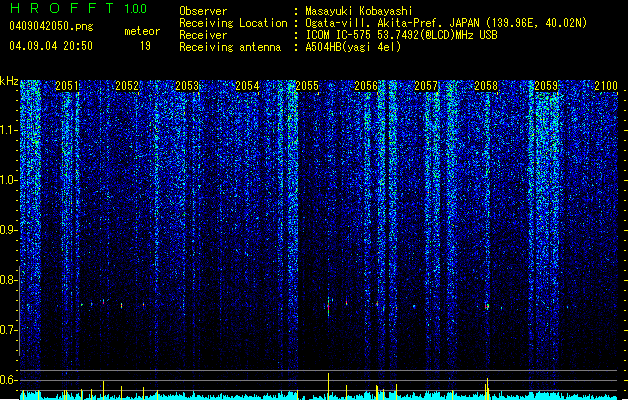
Task: Click the HROFFT program title
Action: 62,8
